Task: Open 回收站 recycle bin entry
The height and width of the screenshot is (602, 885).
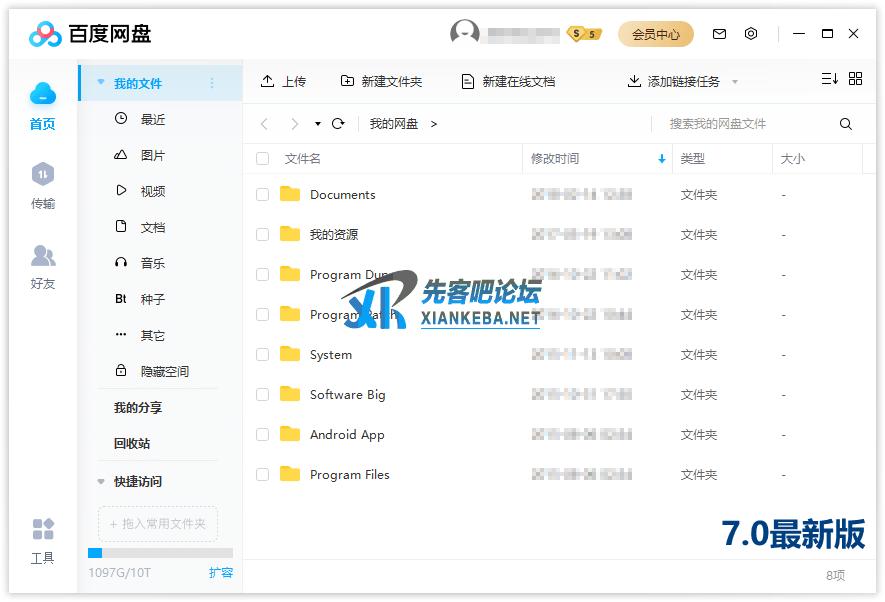Action: (x=132, y=444)
